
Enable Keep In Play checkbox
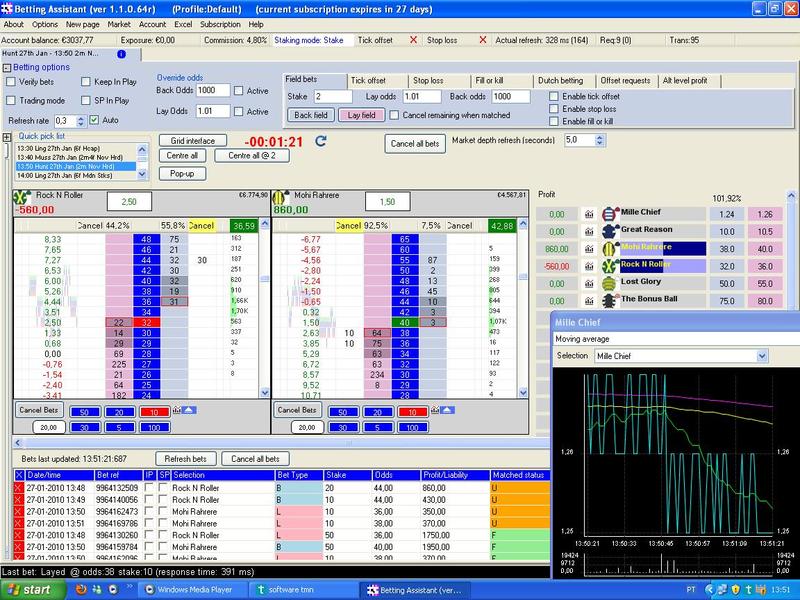click(x=86, y=82)
